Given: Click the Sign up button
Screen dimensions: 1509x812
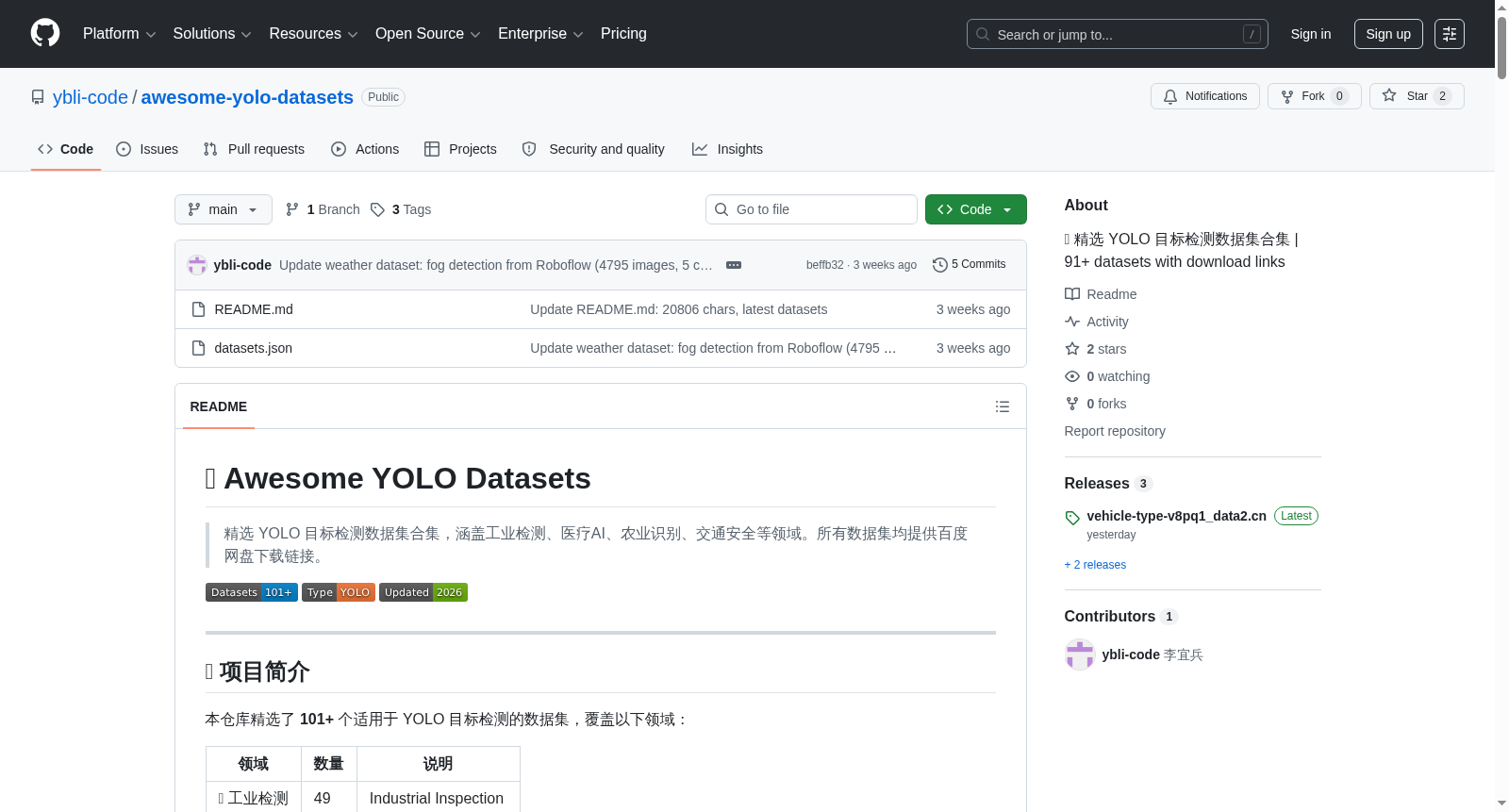Looking at the screenshot, I should coord(1388,34).
